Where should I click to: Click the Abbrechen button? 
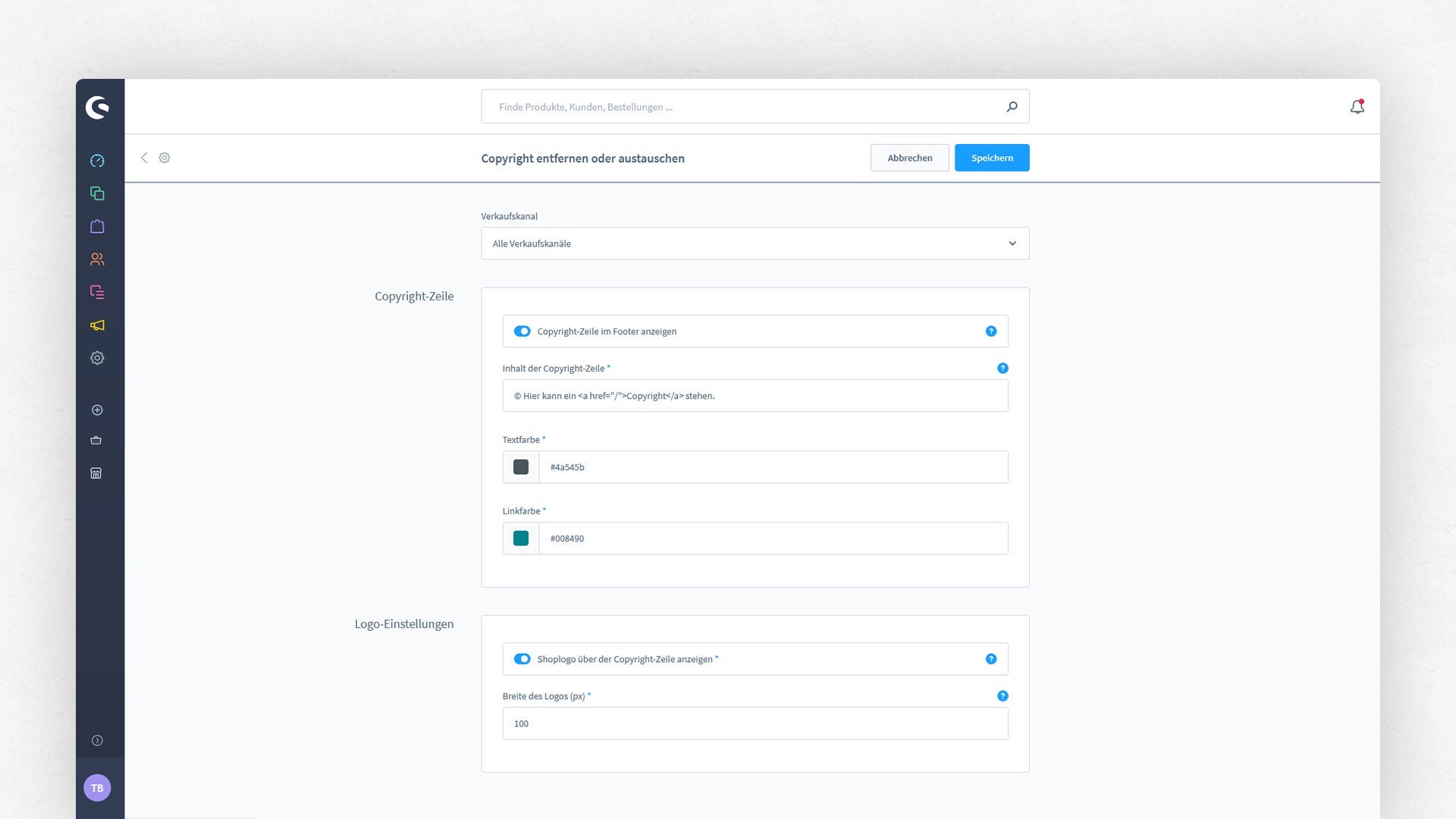pos(910,158)
